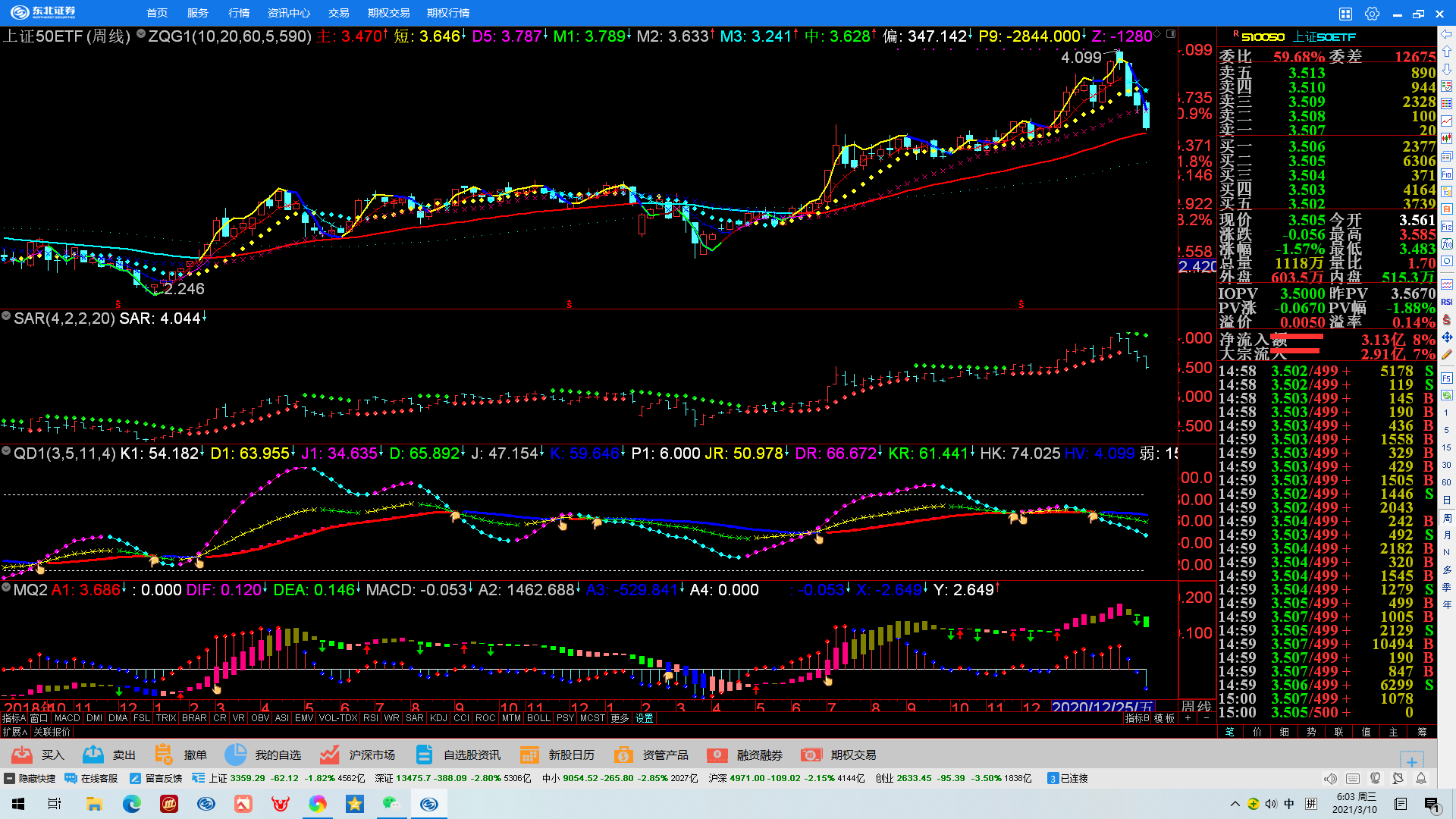
Task: Open the 指标A indicator menu
Action: coord(14,718)
